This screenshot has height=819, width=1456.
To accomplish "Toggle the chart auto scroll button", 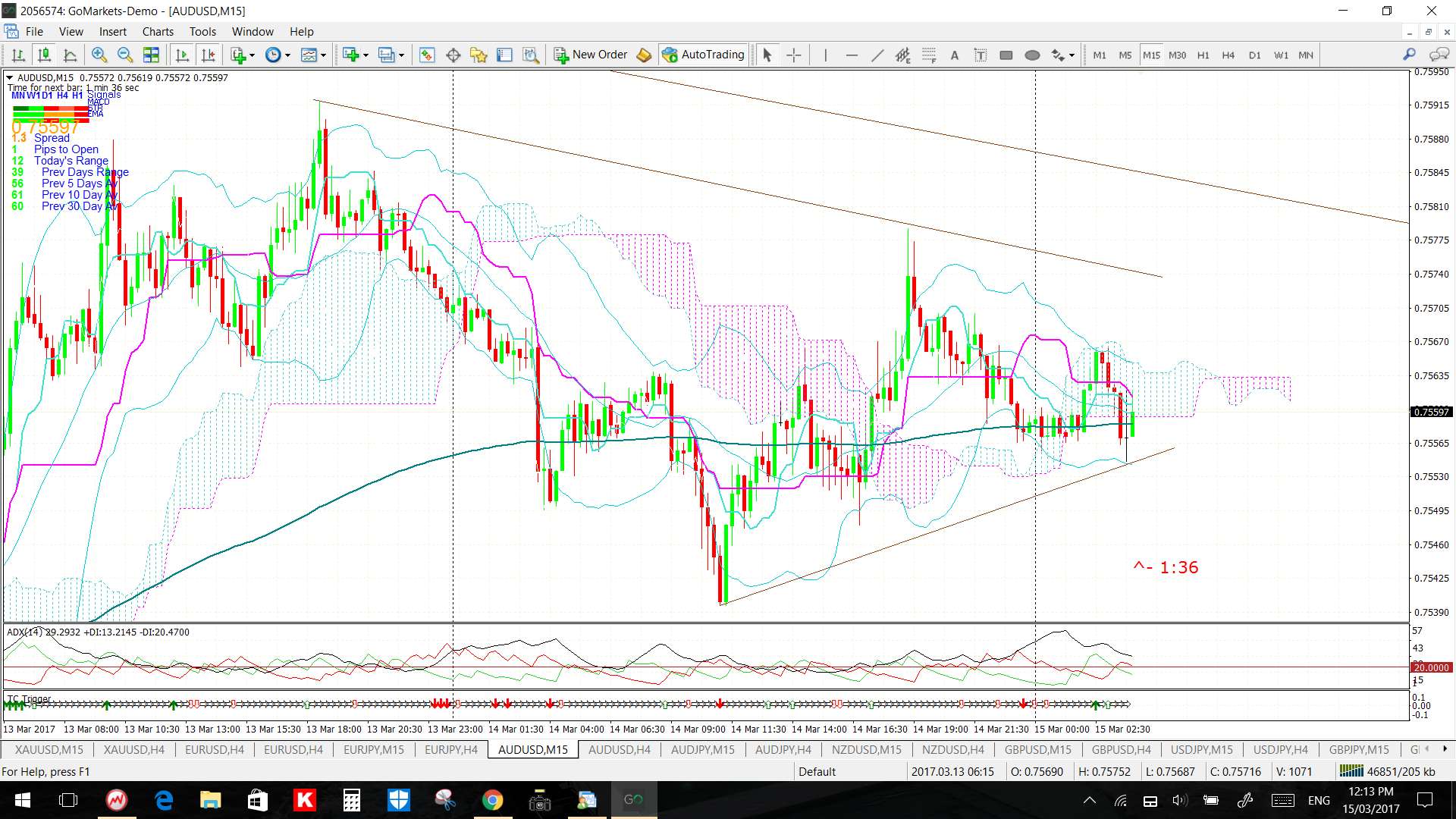I will pyautogui.click(x=182, y=55).
